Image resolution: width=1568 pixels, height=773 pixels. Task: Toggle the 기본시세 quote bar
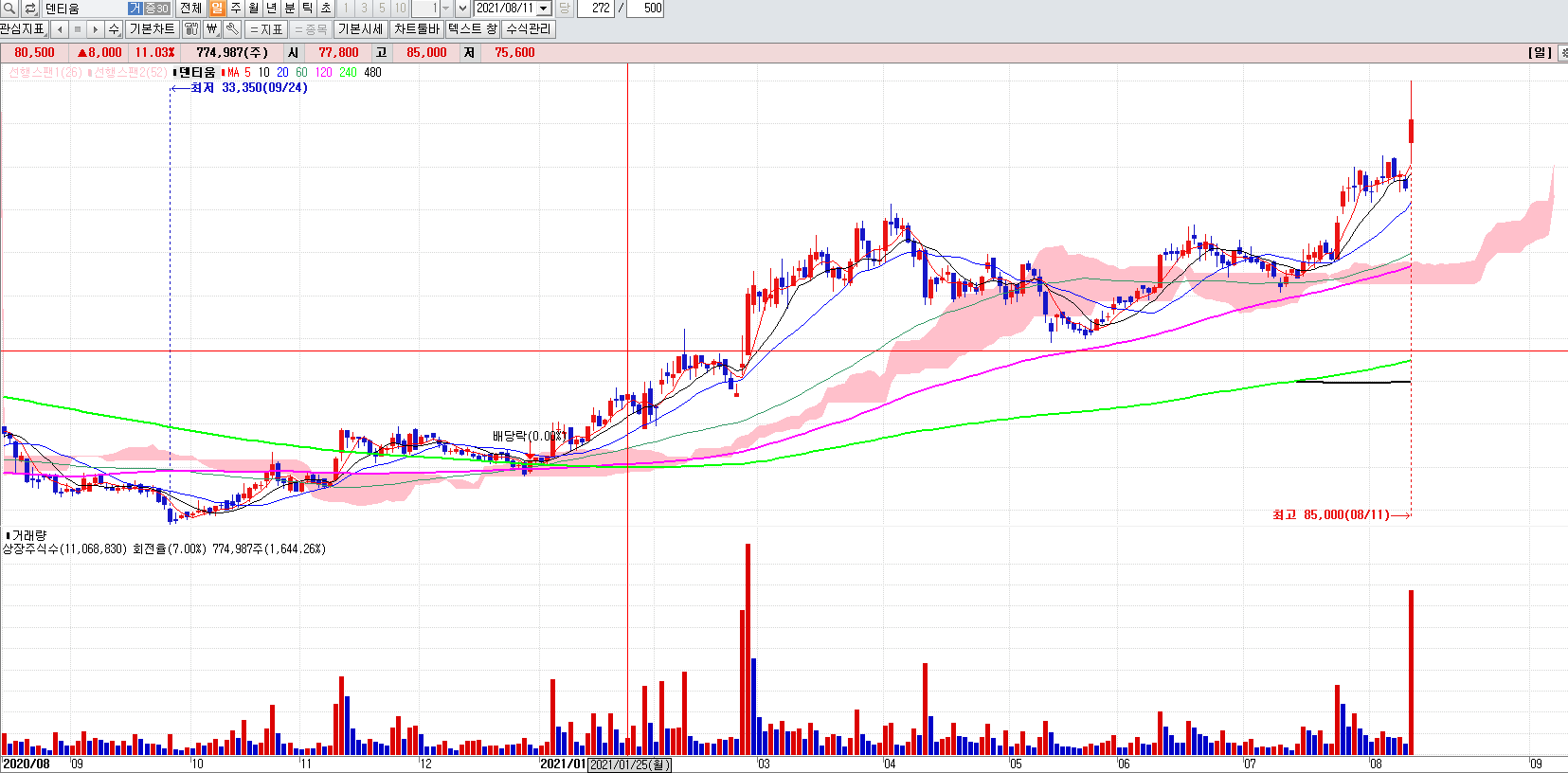[x=361, y=29]
